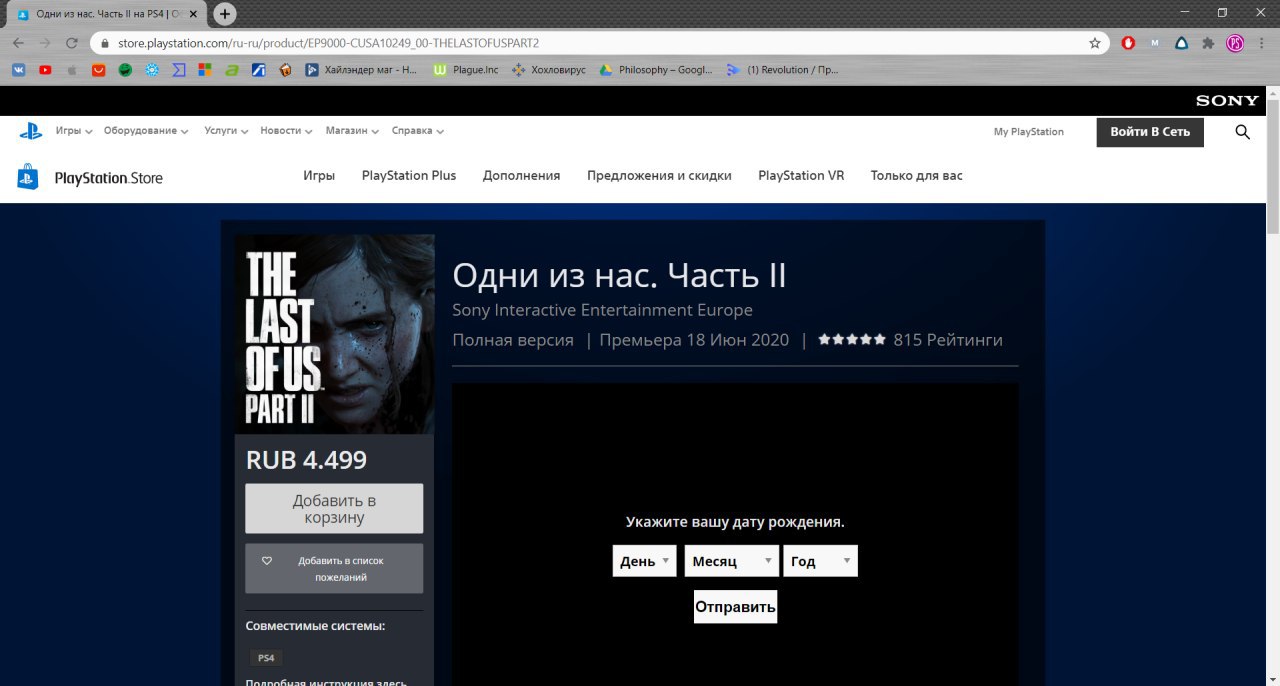This screenshot has width=1280, height=686.
Task: Open the Revolution bookmark
Action: pos(783,70)
